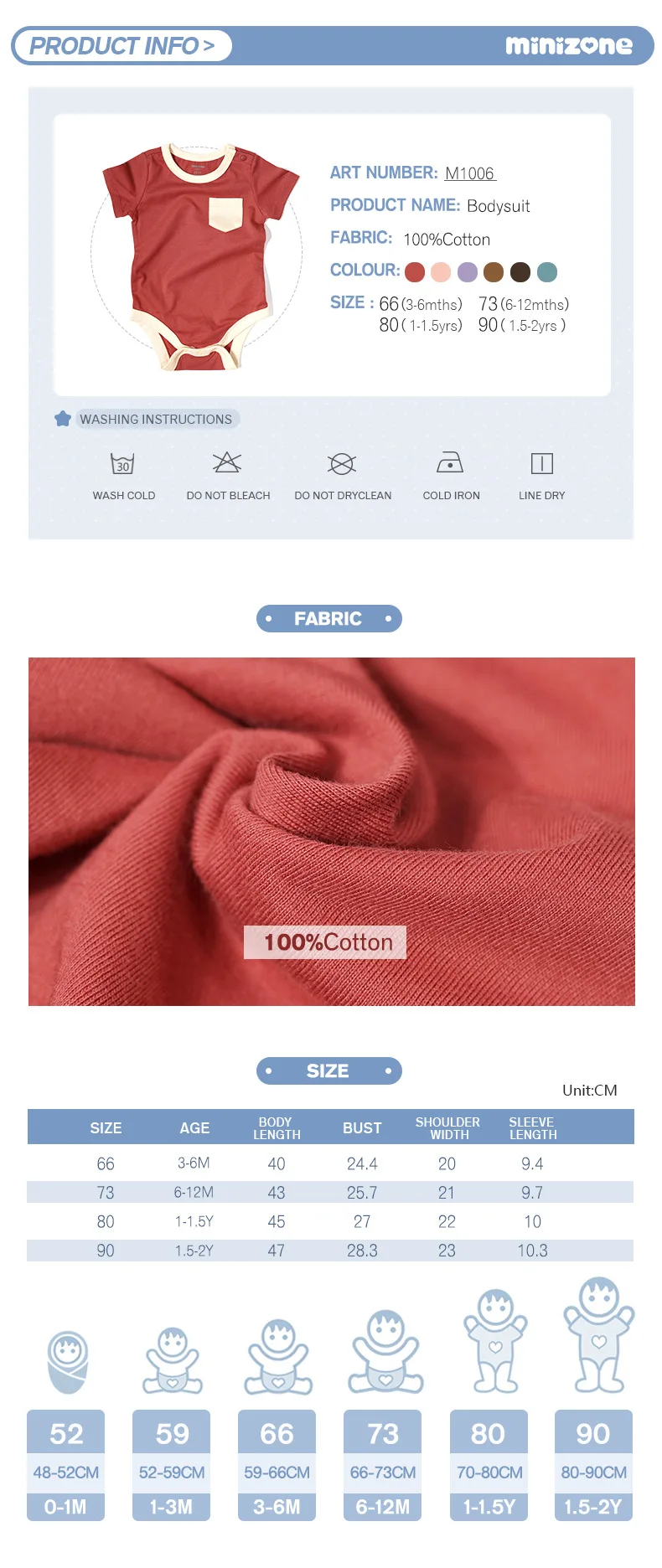The width and height of the screenshot is (662, 1568).
Task: Click the SIZE section heading pill
Action: click(328, 1071)
